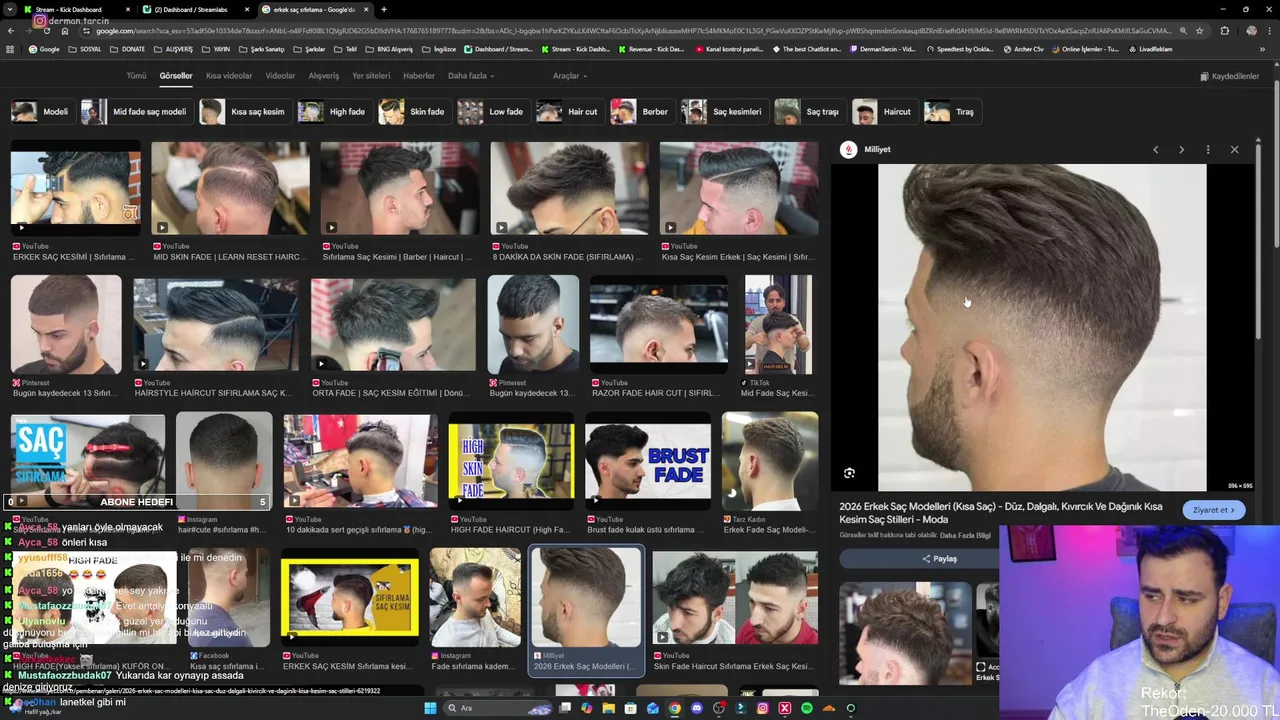Image resolution: width=1280 pixels, height=720 pixels.
Task: Open Discord from the taskbar
Action: [697, 708]
